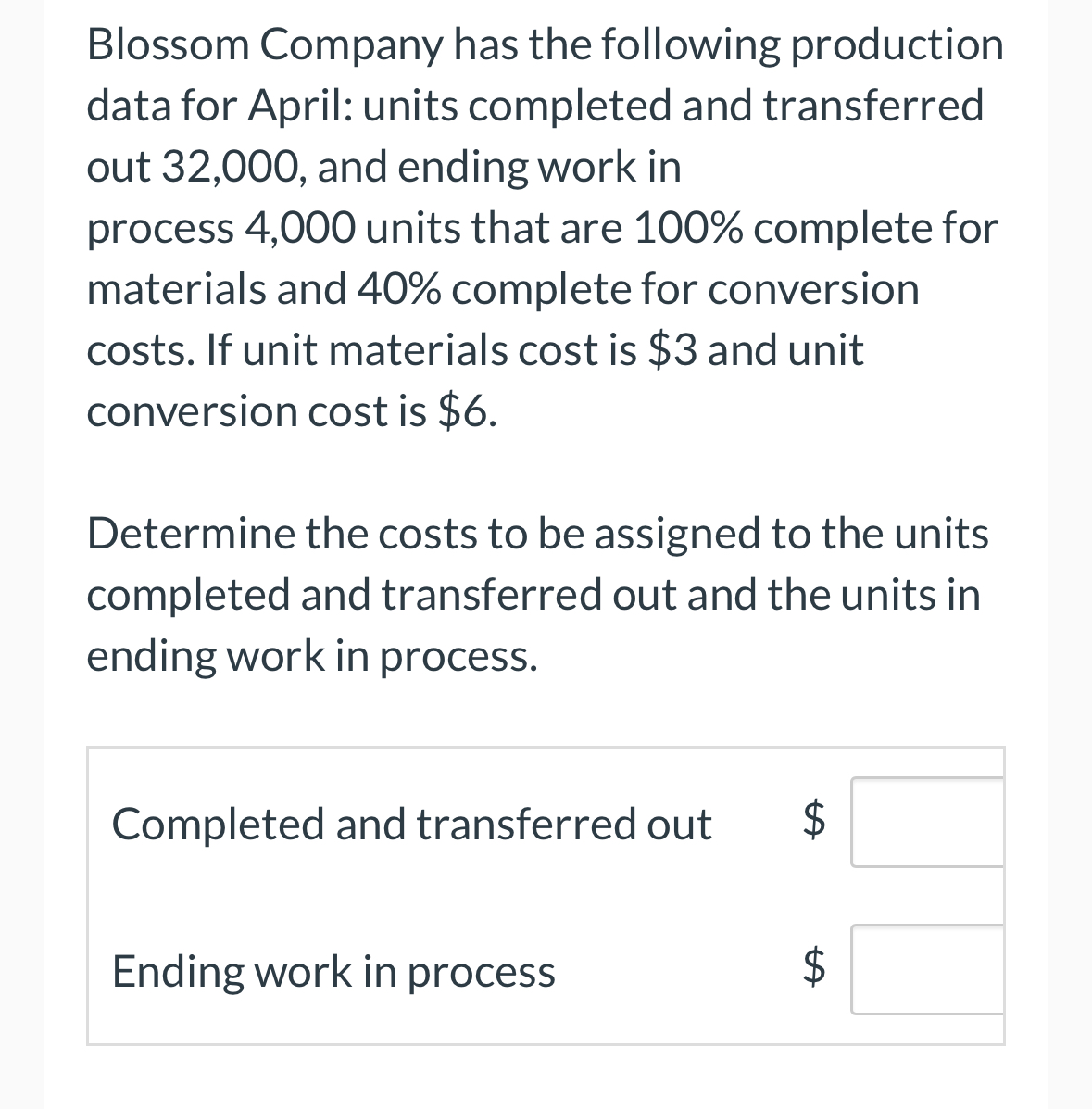This screenshot has height=1109, width=1092.
Task: Click the Ending work in process input field
Action: coord(929,969)
